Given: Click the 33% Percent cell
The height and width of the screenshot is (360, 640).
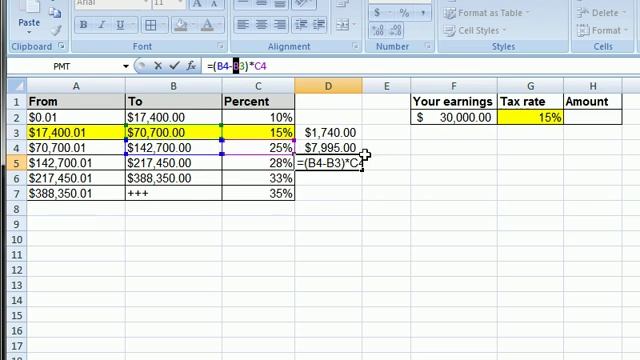Looking at the screenshot, I should coord(258,178).
